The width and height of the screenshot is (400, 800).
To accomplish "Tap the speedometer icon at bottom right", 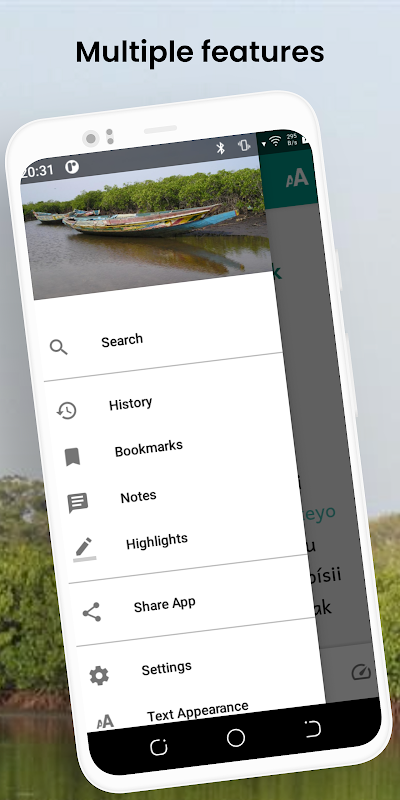I will [361, 672].
